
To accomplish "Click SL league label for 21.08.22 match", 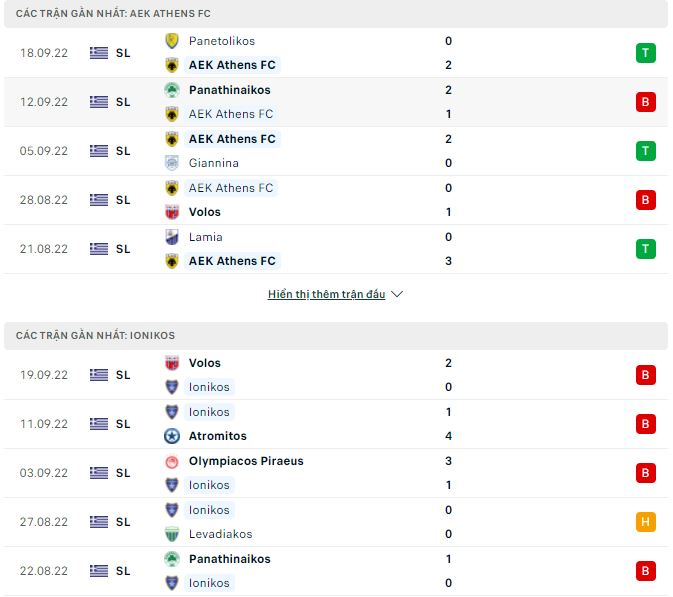I will 123,249.
